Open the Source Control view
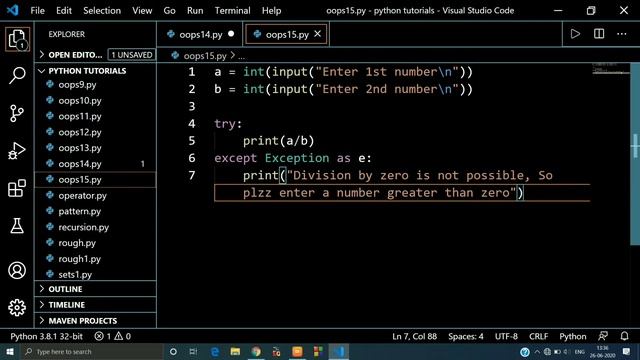Image resolution: width=640 pixels, height=360 pixels. click(17, 113)
